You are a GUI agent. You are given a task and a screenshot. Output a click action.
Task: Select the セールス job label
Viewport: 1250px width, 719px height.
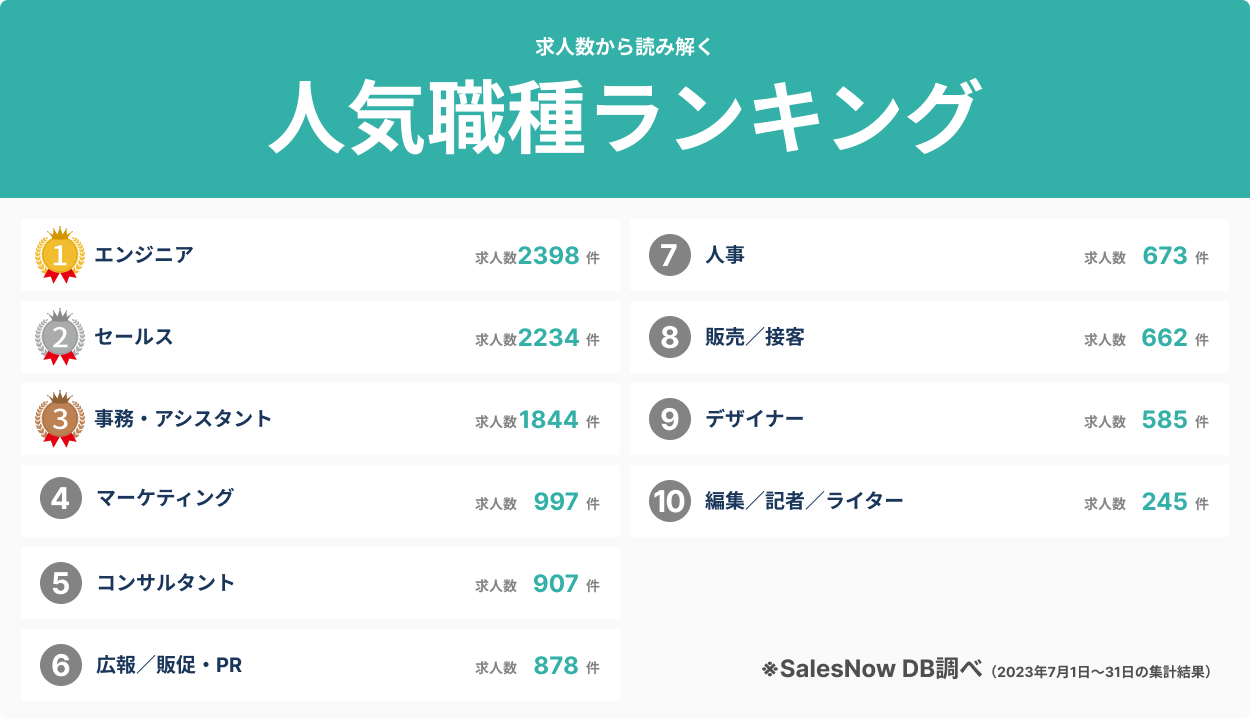[134, 337]
